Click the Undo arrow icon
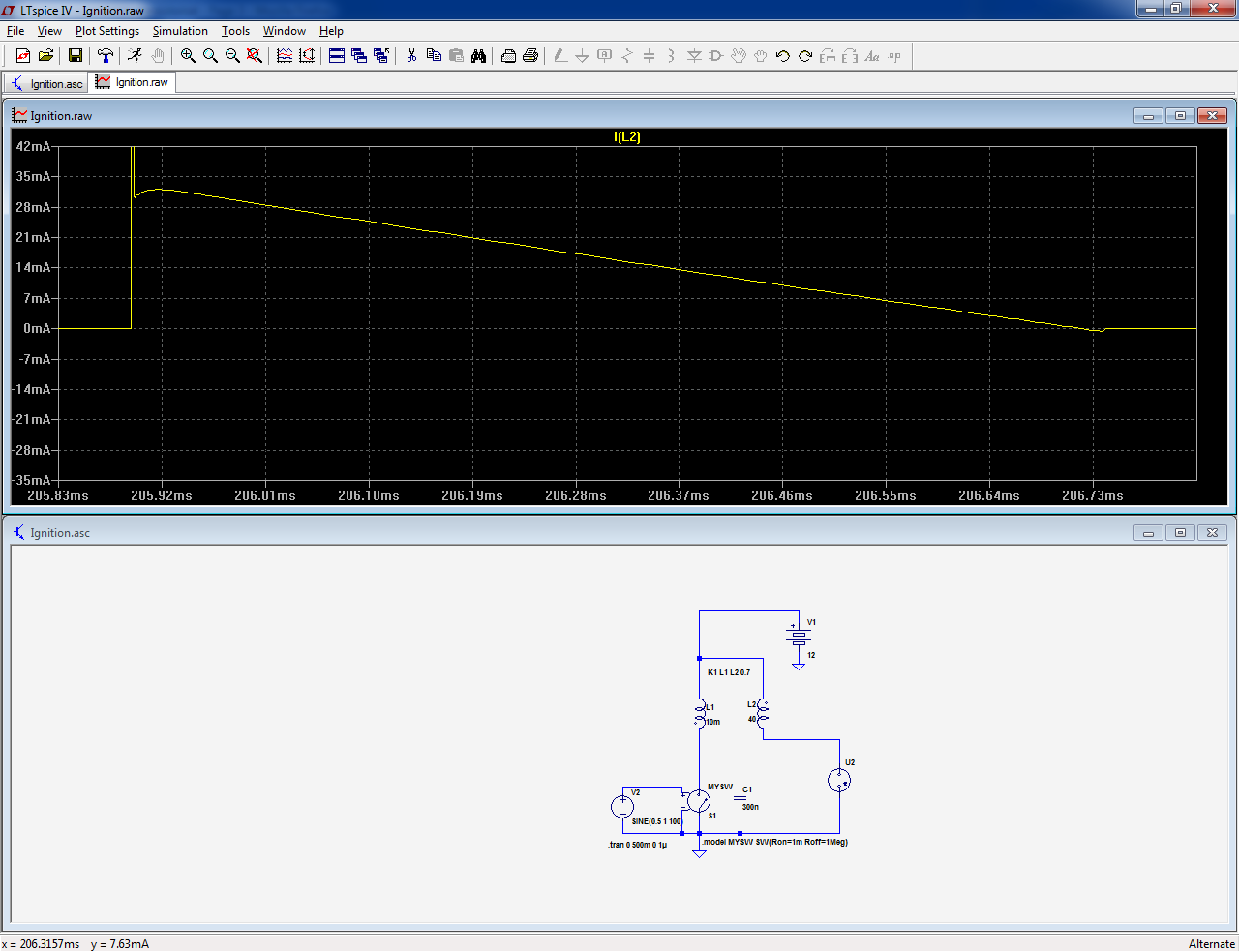This screenshot has height=952, width=1239. pos(783,56)
